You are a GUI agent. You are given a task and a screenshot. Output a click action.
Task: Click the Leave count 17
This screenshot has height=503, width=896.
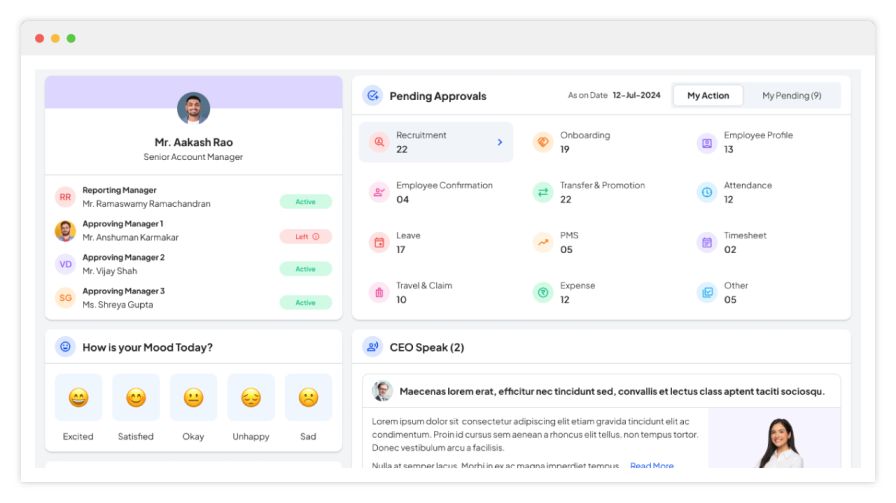tap(401, 250)
